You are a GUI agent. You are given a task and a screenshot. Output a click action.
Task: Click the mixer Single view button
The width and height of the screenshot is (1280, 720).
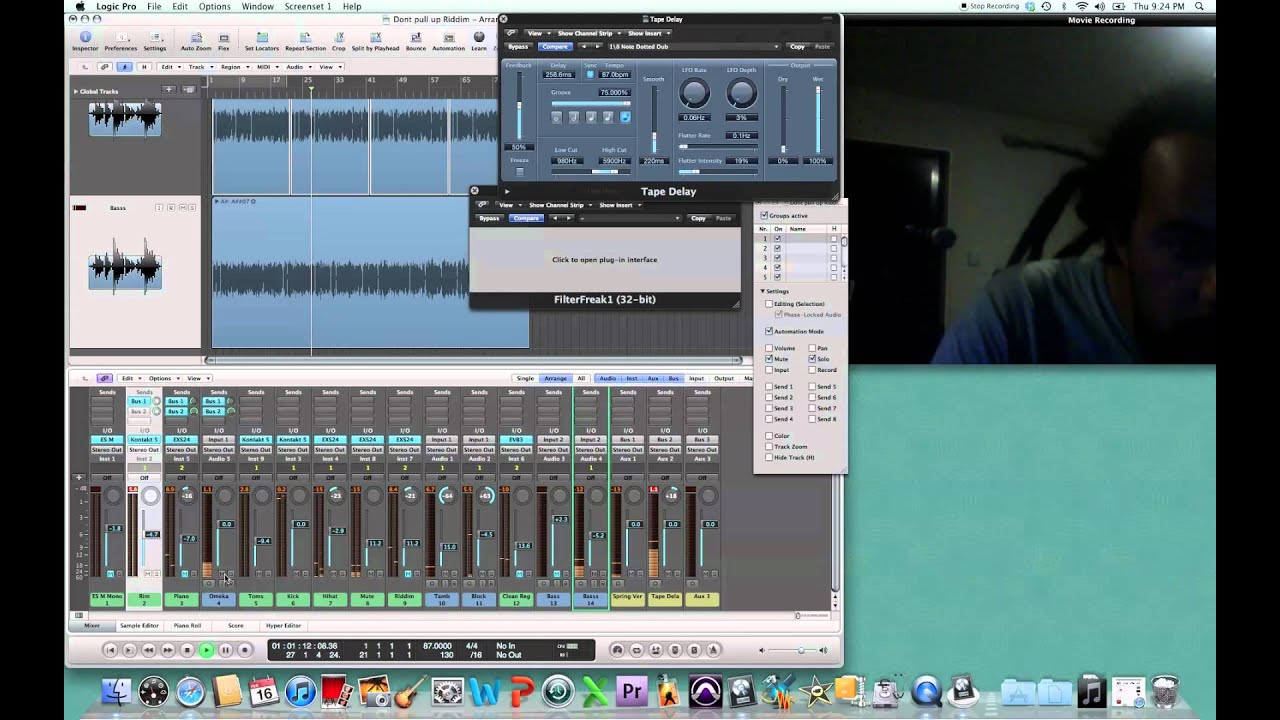pos(525,378)
